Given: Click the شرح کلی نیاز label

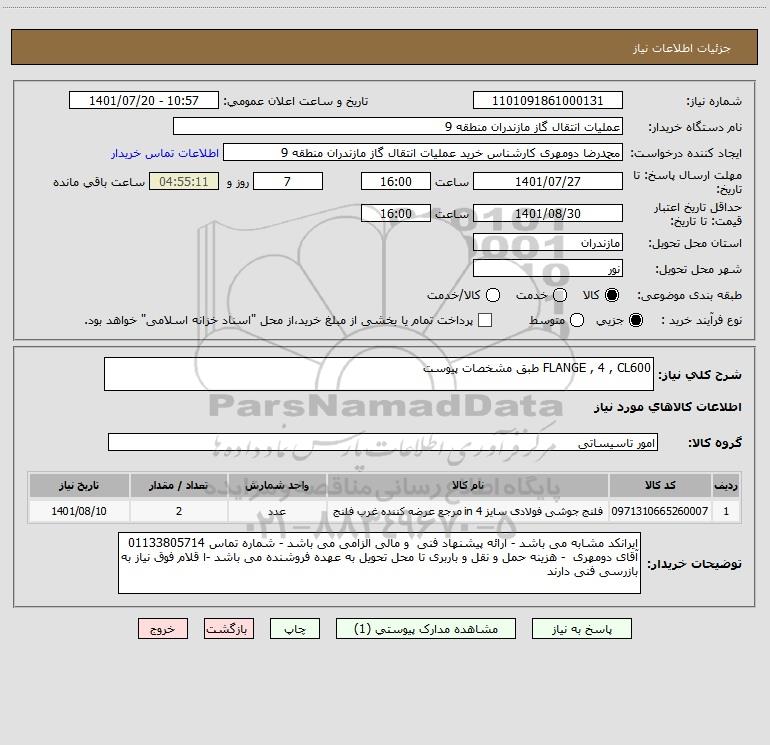Looking at the screenshot, I should point(700,375).
